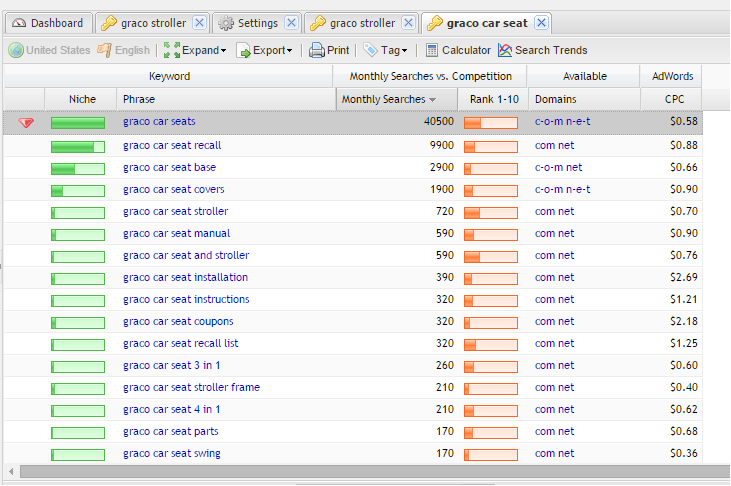Sort by the CPC column header
This screenshot has width=731, height=486.
coord(671,99)
